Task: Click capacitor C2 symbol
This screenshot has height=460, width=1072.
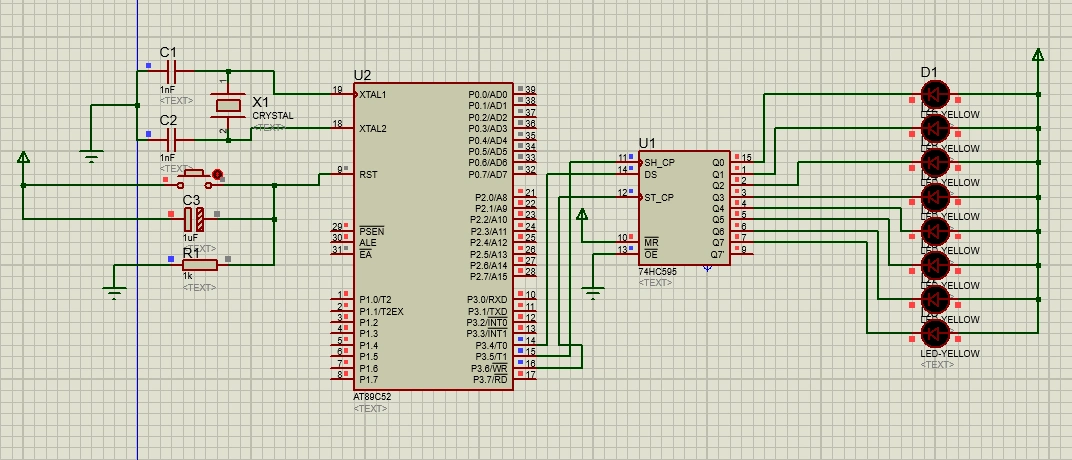Action: pos(169,134)
